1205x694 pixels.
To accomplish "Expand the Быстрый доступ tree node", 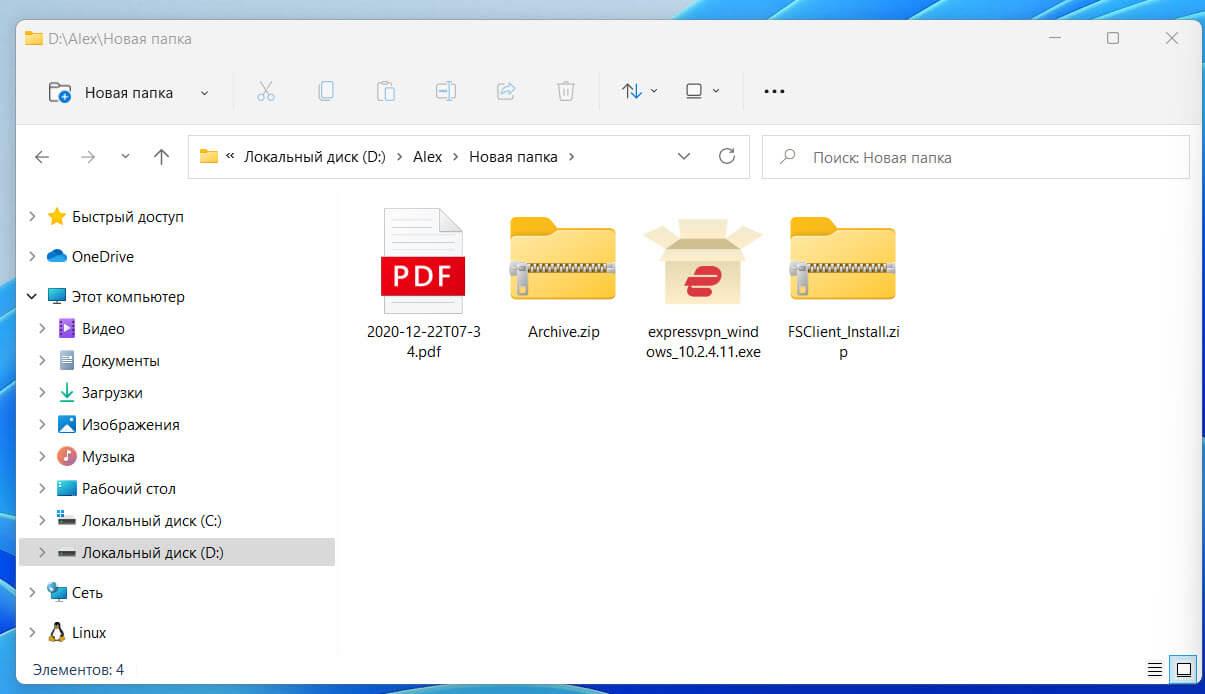I will (x=32, y=217).
